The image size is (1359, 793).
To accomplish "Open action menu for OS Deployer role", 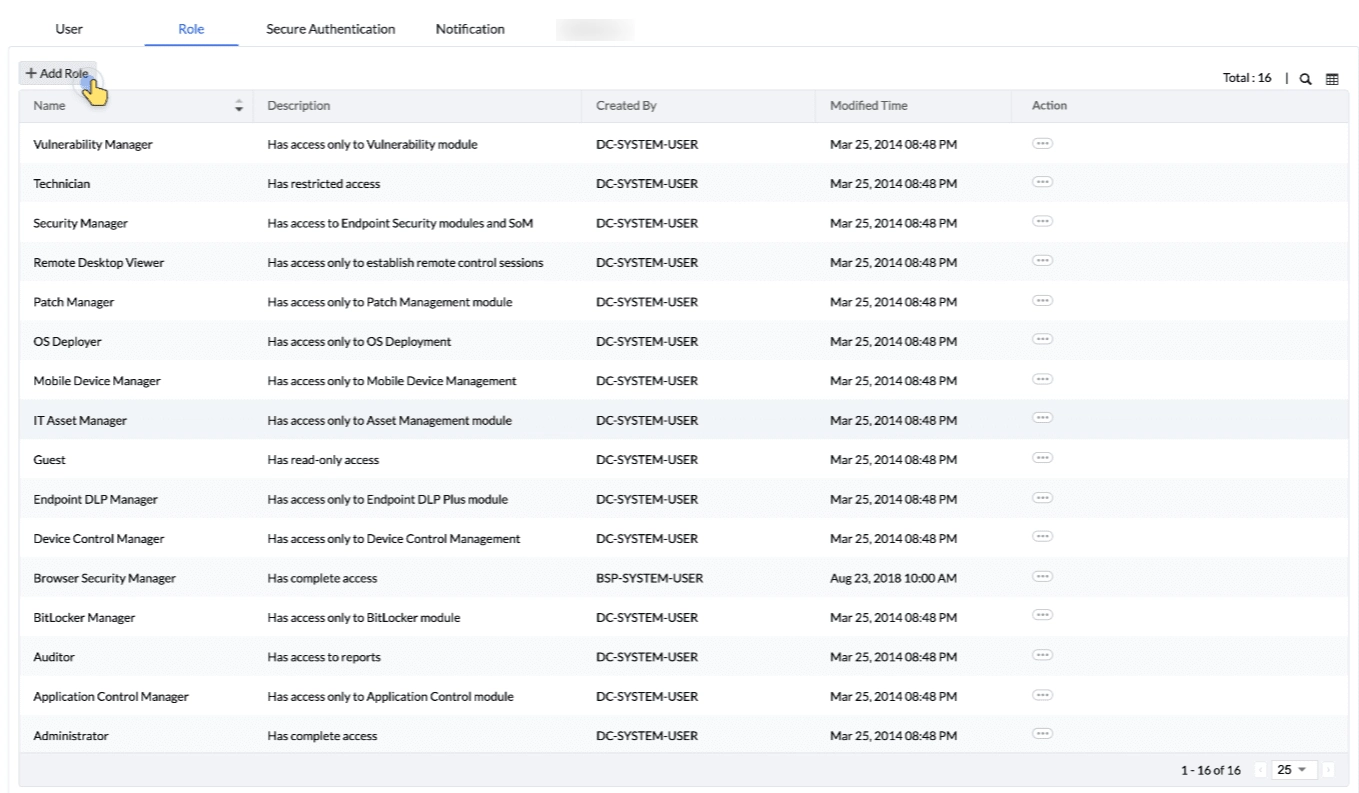I will pos(1043,341).
